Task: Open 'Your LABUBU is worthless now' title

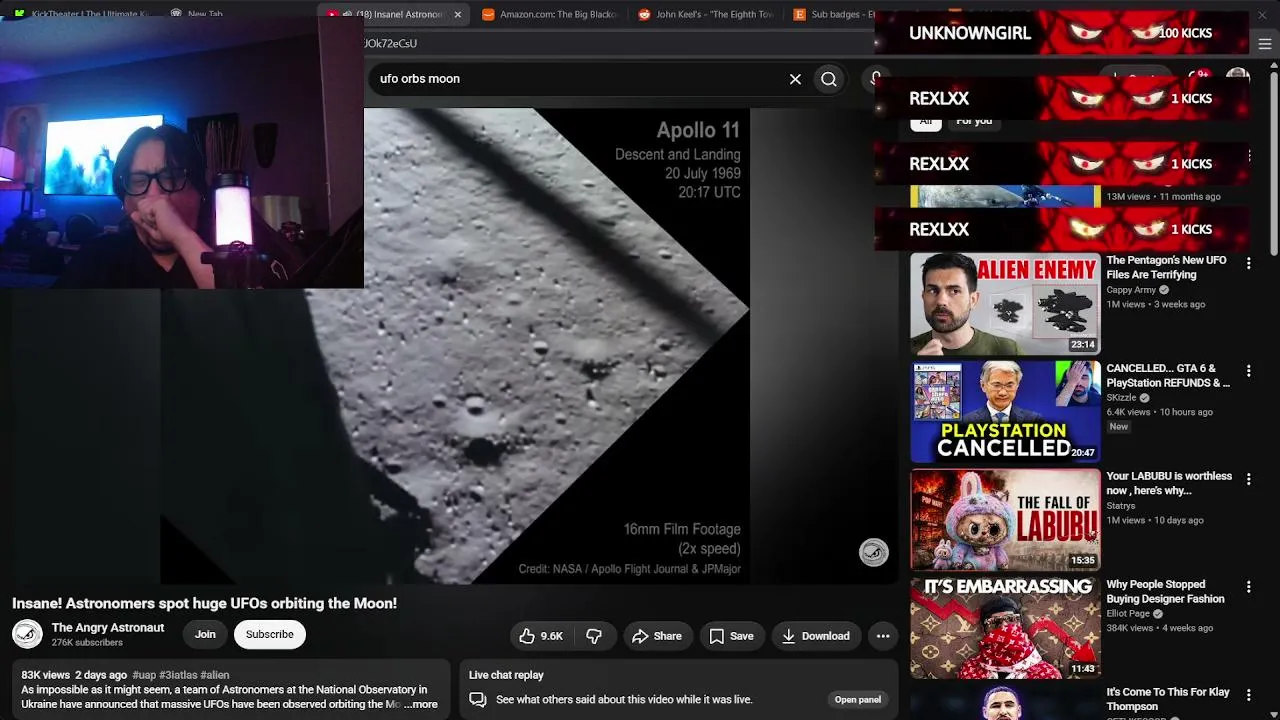Action: click(x=1169, y=483)
